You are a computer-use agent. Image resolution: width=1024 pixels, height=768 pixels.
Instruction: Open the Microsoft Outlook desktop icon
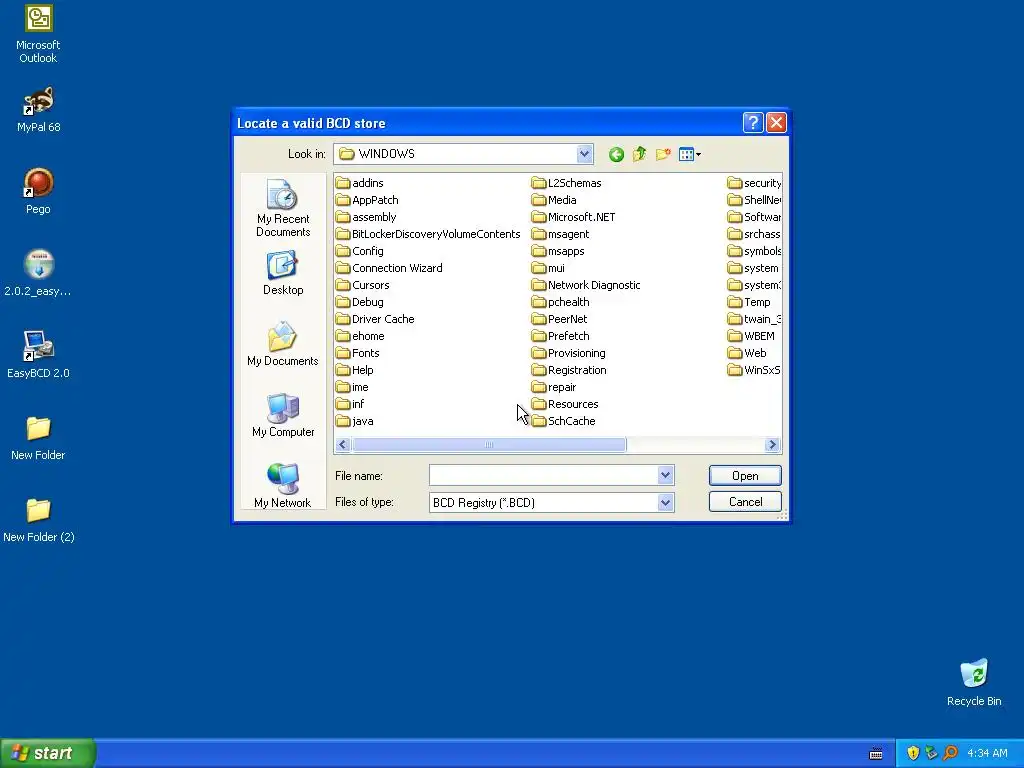pyautogui.click(x=38, y=34)
